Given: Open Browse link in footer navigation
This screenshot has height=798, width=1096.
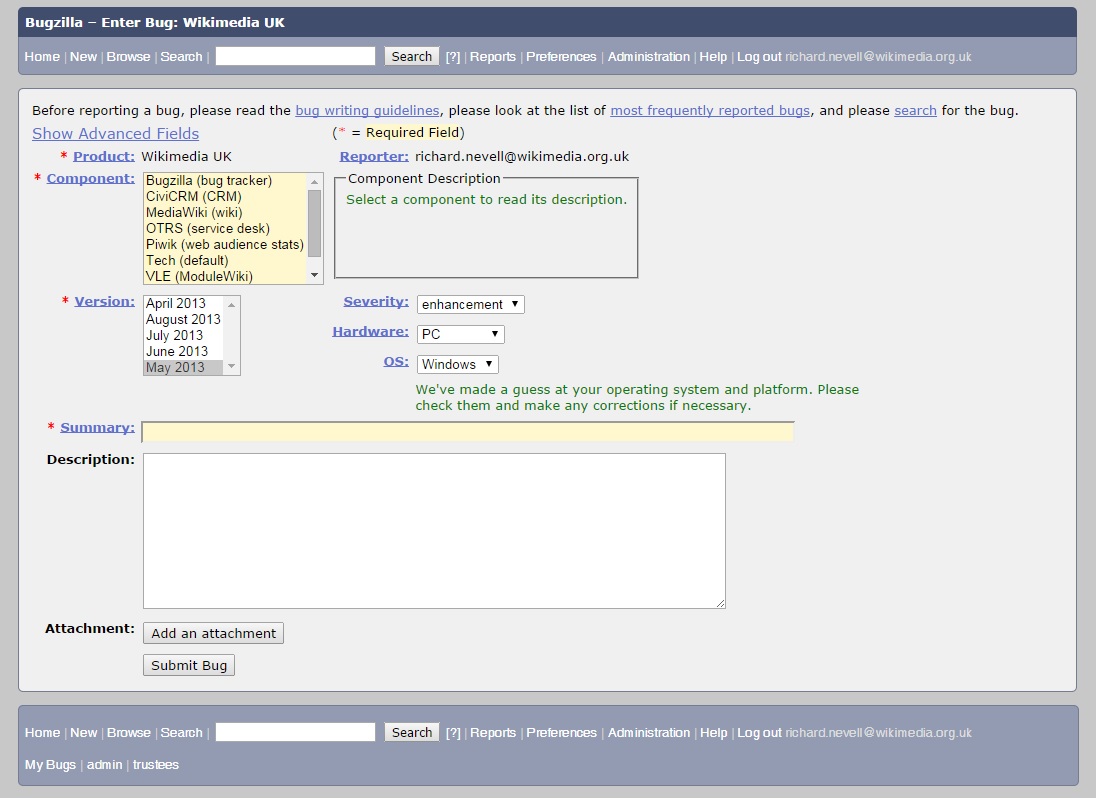Looking at the screenshot, I should click(x=129, y=732).
